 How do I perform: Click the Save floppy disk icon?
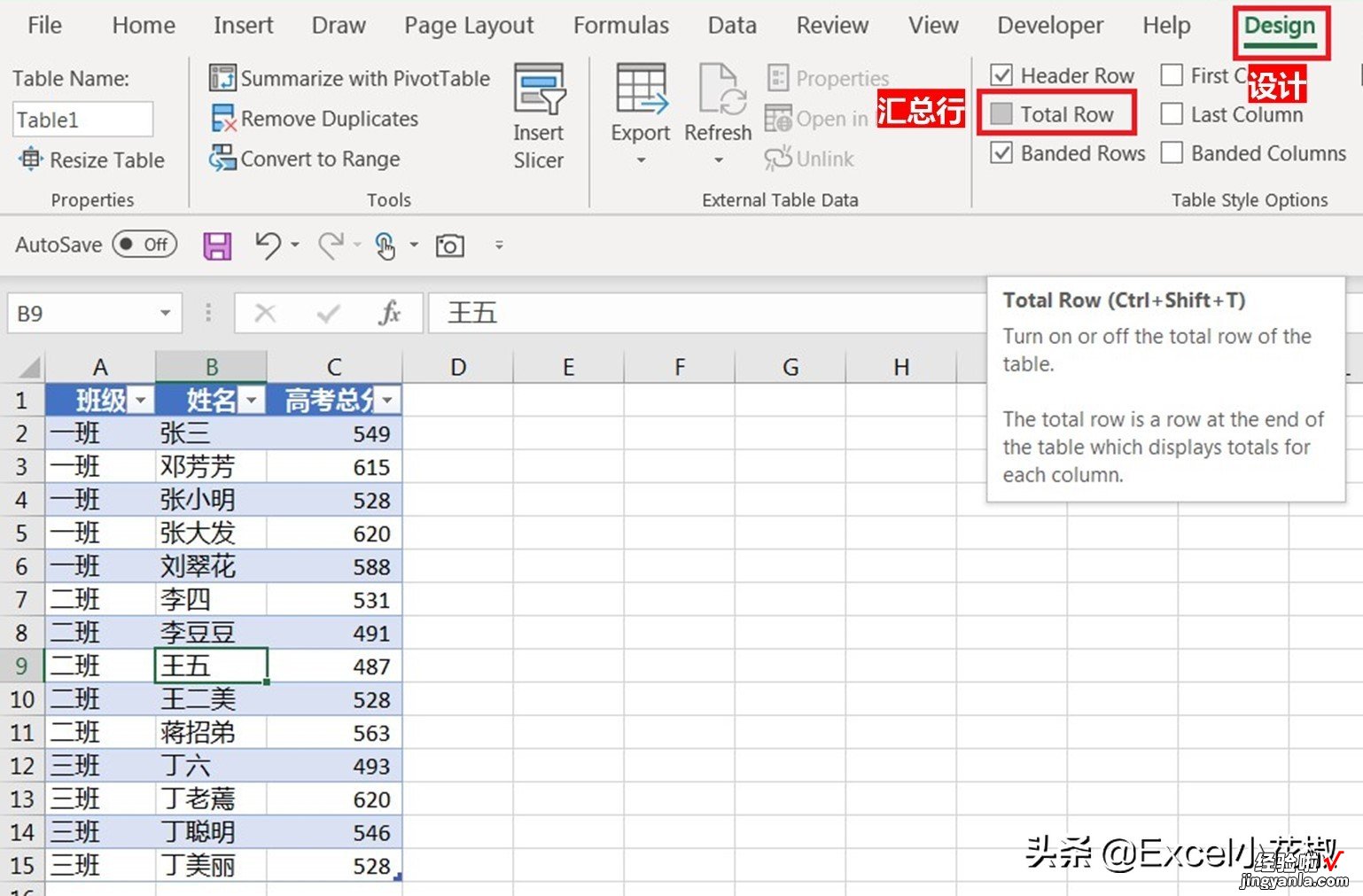click(217, 245)
